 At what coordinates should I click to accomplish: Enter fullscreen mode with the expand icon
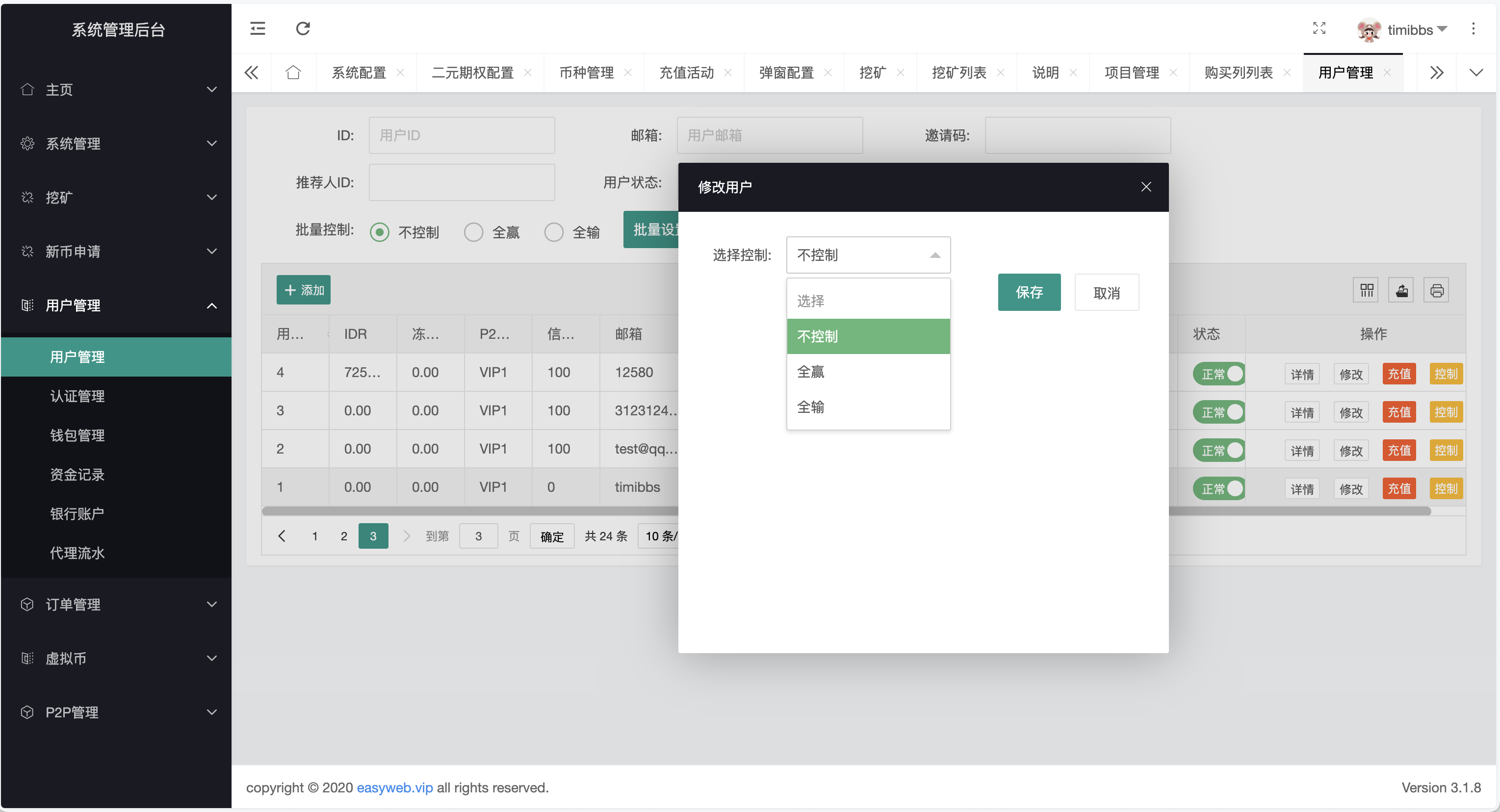1319,28
